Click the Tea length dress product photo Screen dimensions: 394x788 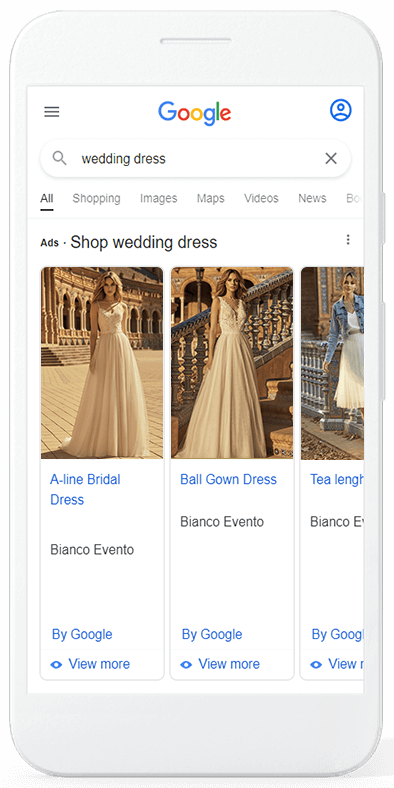point(332,363)
